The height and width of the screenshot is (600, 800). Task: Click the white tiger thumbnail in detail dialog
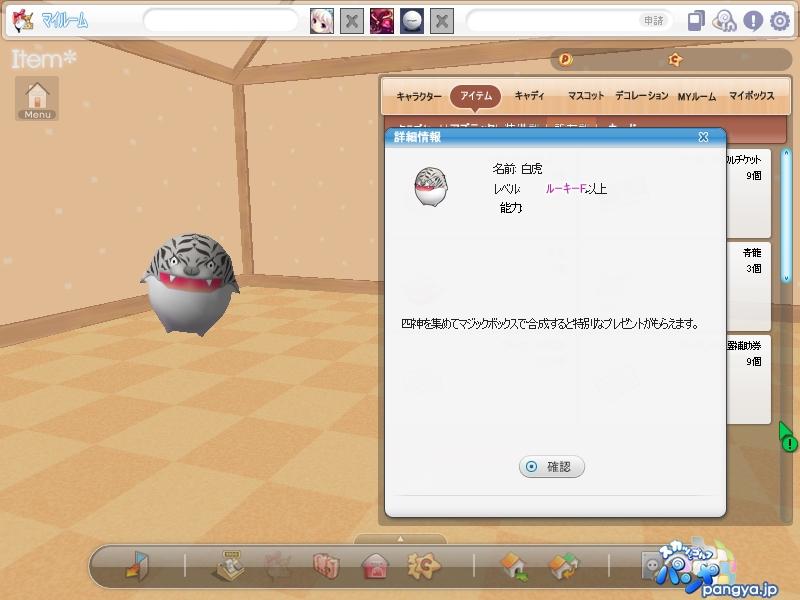coord(431,187)
